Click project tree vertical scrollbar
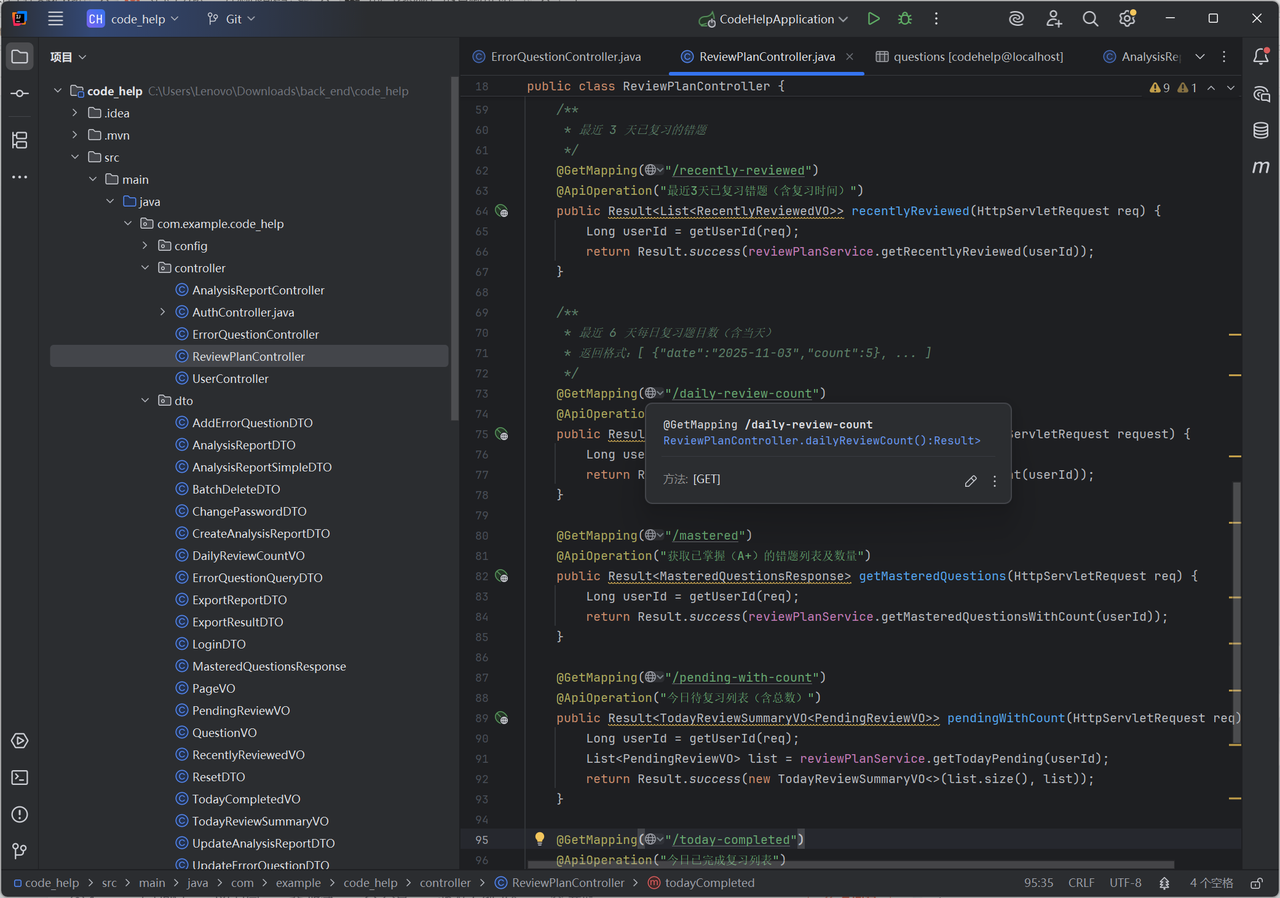This screenshot has width=1280, height=898. (454, 250)
